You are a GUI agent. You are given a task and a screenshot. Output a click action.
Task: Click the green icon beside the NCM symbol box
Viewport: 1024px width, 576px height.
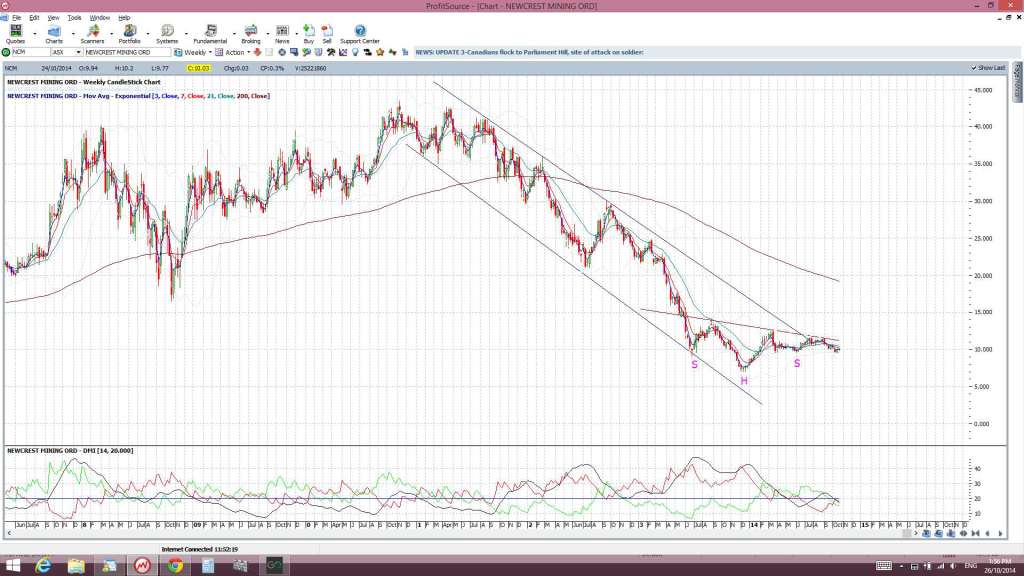pyautogui.click(x=6, y=52)
